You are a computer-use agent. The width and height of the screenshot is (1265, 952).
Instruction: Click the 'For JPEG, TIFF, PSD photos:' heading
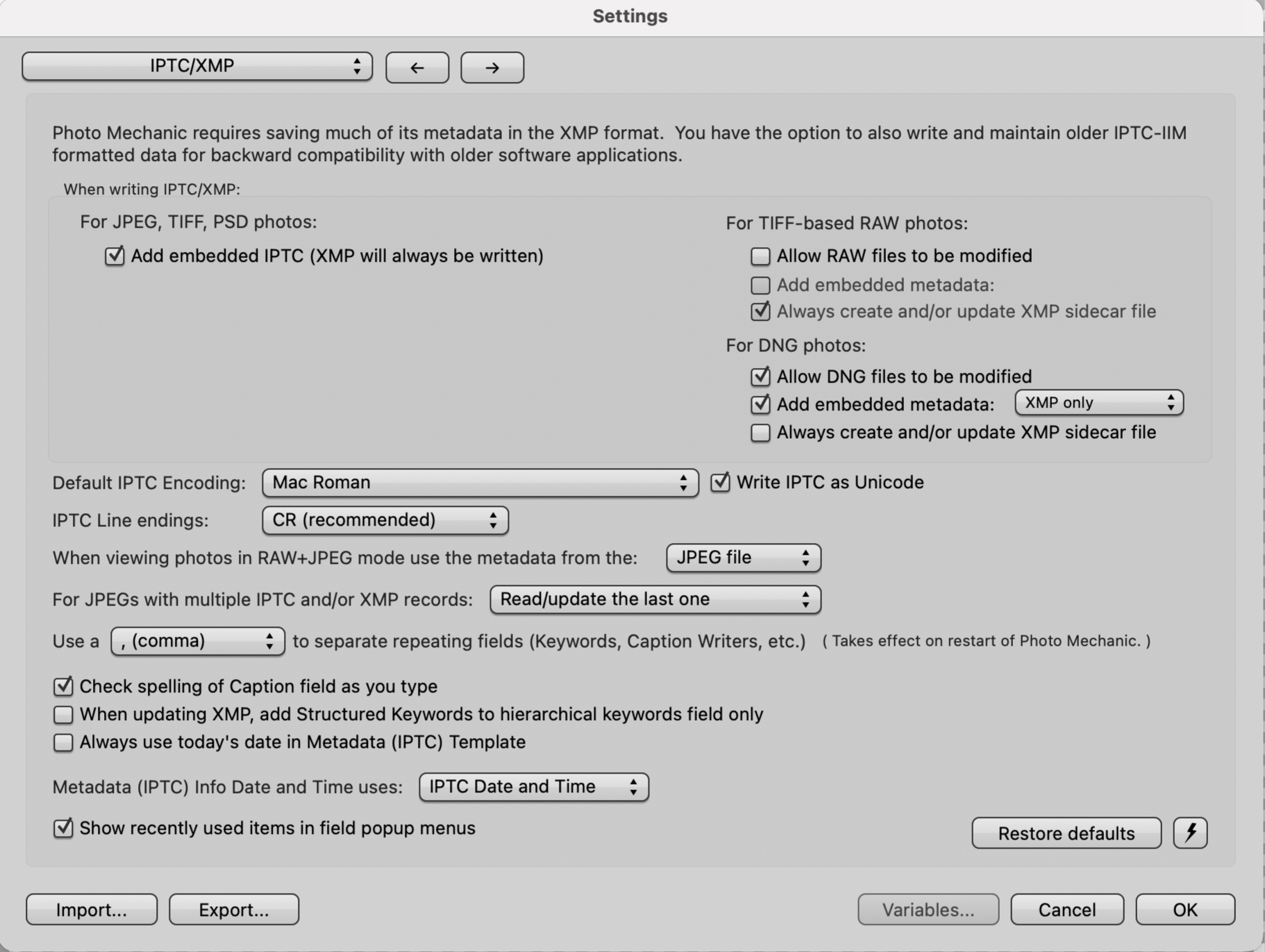point(199,222)
